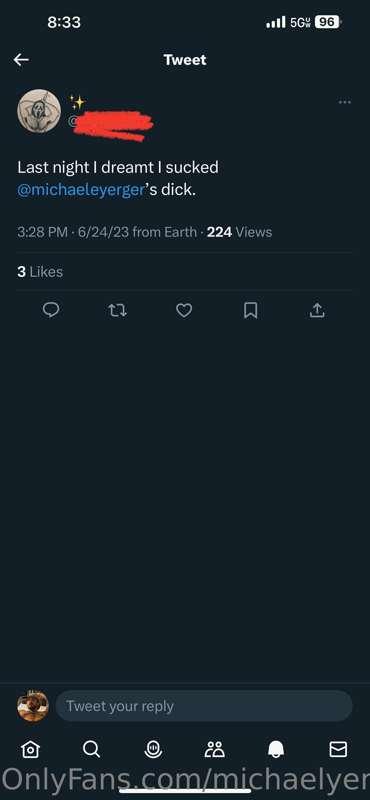Tap the retweet icon

pos(117,310)
